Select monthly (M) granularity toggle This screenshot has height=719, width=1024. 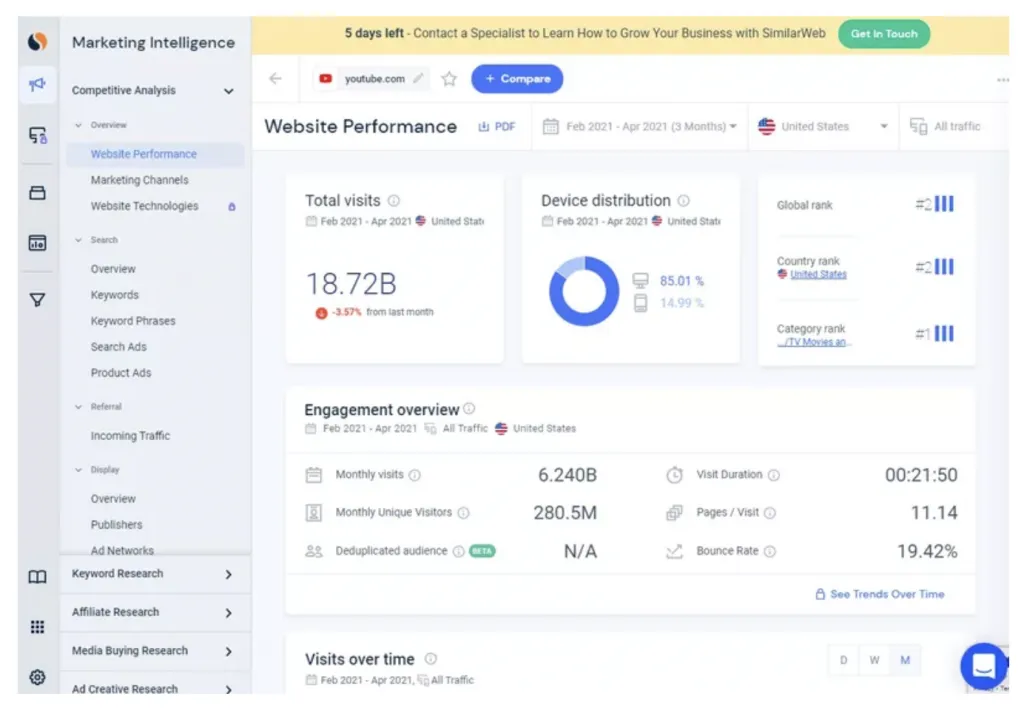905,660
